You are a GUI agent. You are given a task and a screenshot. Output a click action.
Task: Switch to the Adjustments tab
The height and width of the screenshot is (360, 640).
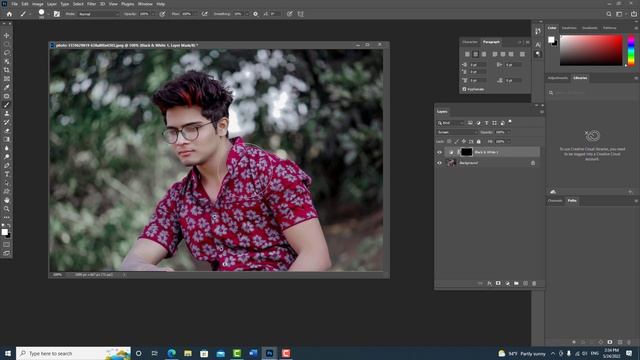coord(558,78)
